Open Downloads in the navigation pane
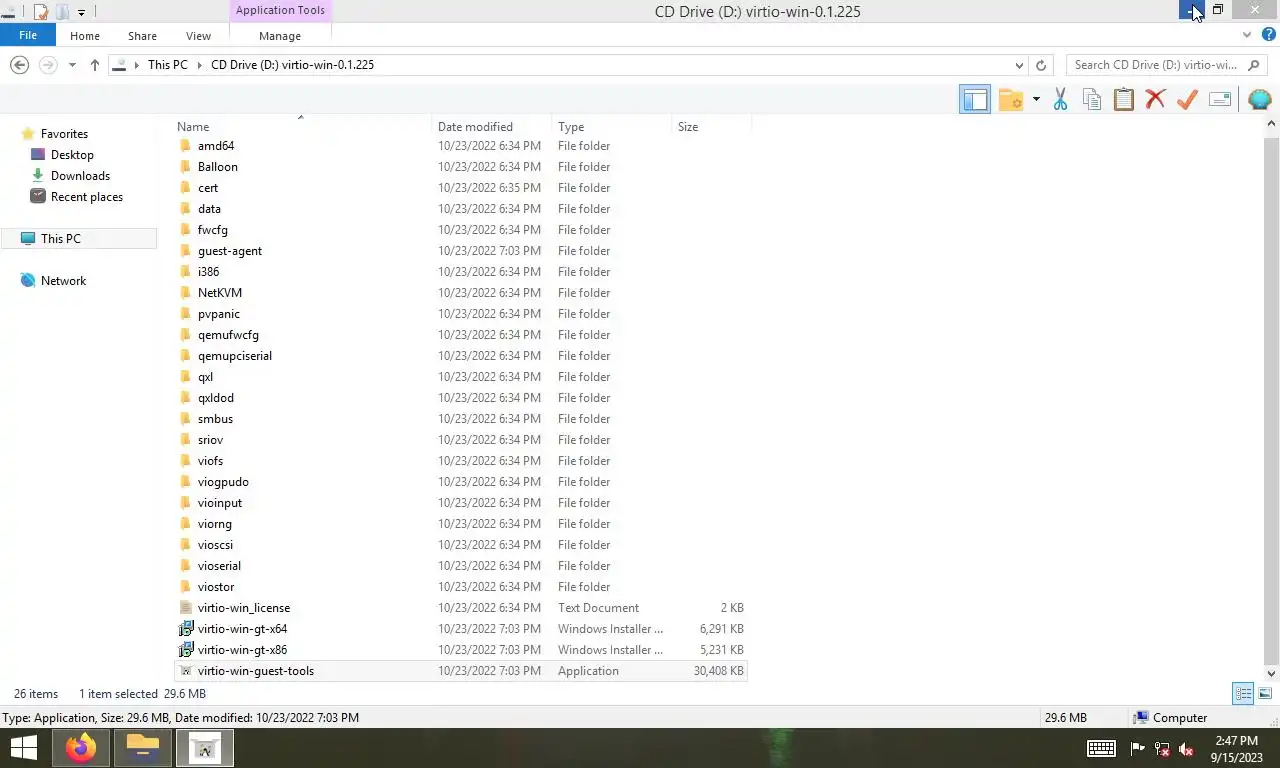This screenshot has width=1280, height=768. coord(80,176)
